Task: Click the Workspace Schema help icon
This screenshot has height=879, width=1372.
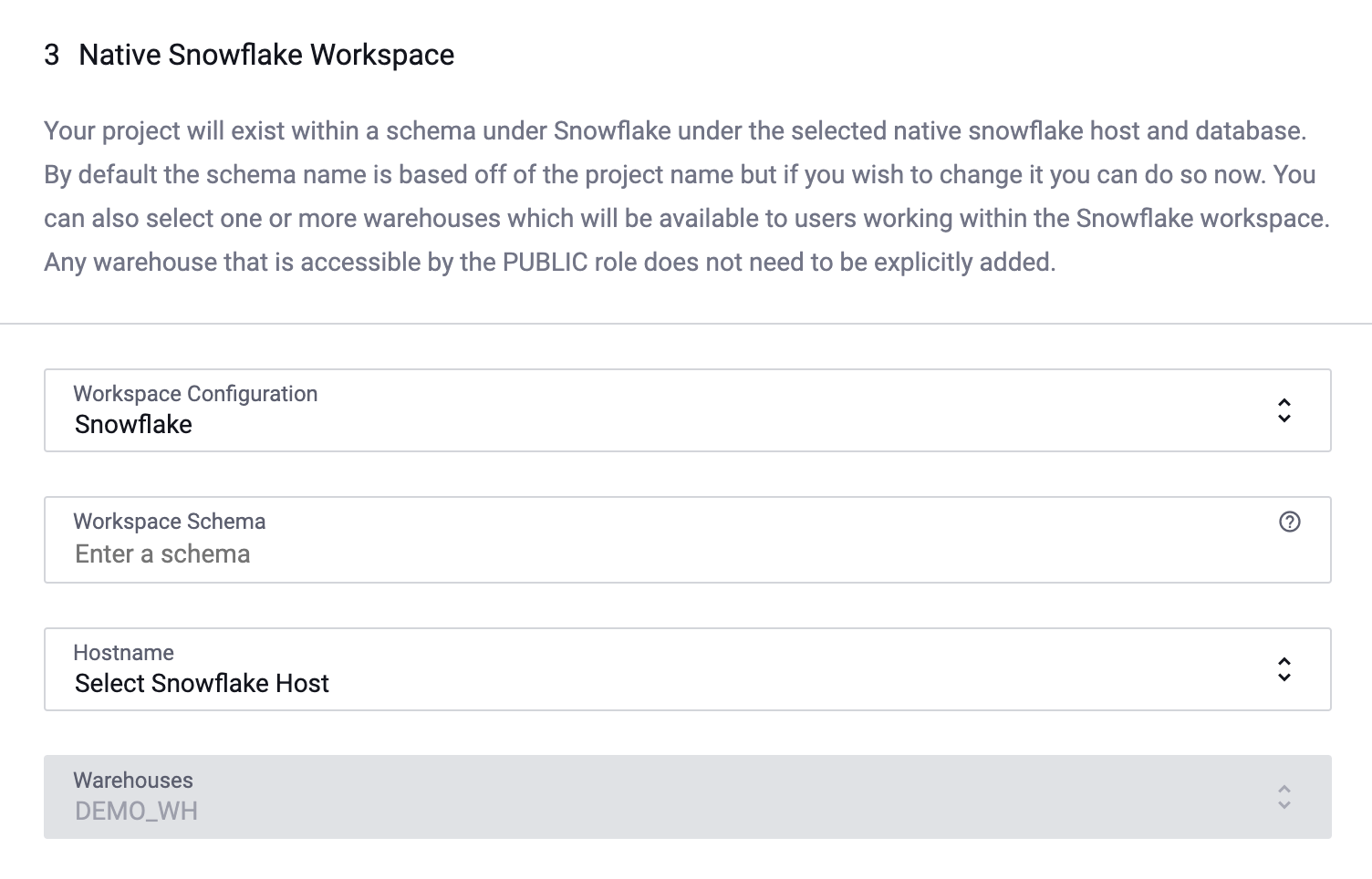Action: (1289, 522)
